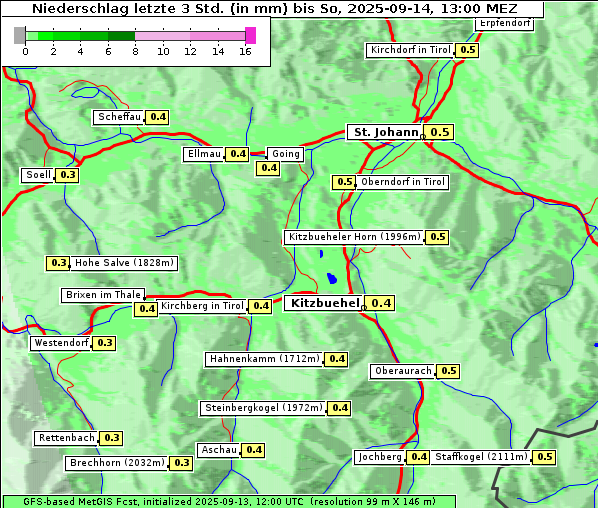This screenshot has width=598, height=508.
Task: Select the 0.4 value next to Ellmau
Action: tap(237, 154)
